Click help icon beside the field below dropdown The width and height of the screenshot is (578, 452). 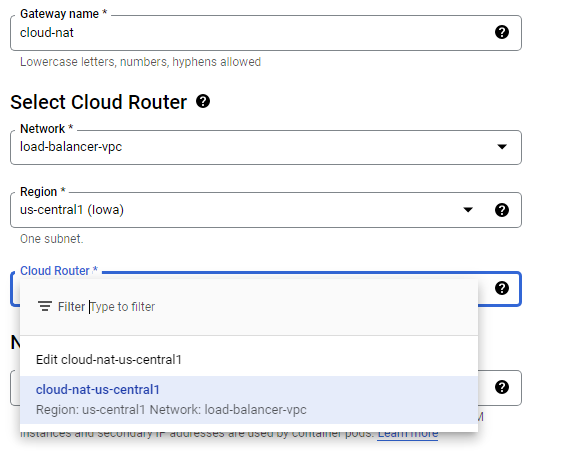pyautogui.click(x=502, y=387)
